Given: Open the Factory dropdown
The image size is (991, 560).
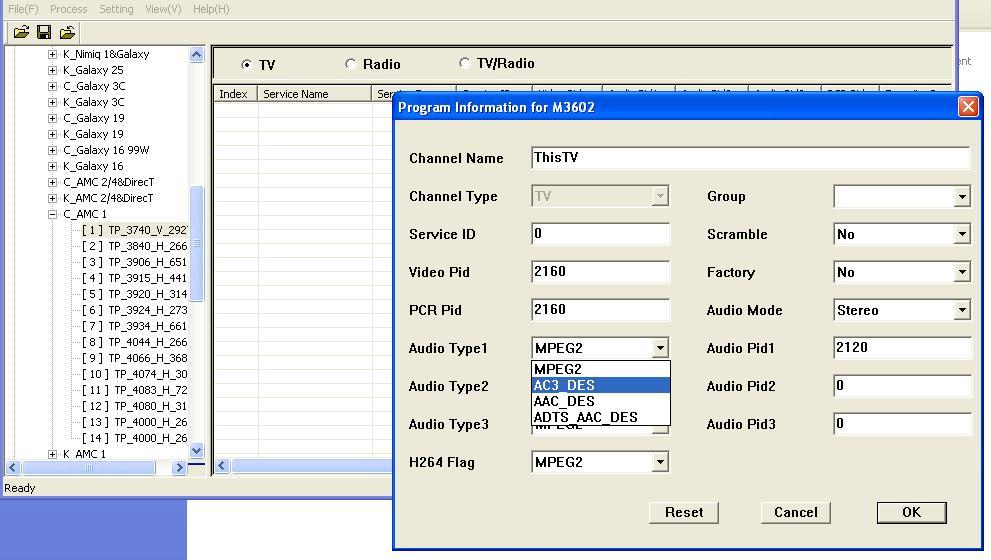Looking at the screenshot, I should [x=961, y=272].
